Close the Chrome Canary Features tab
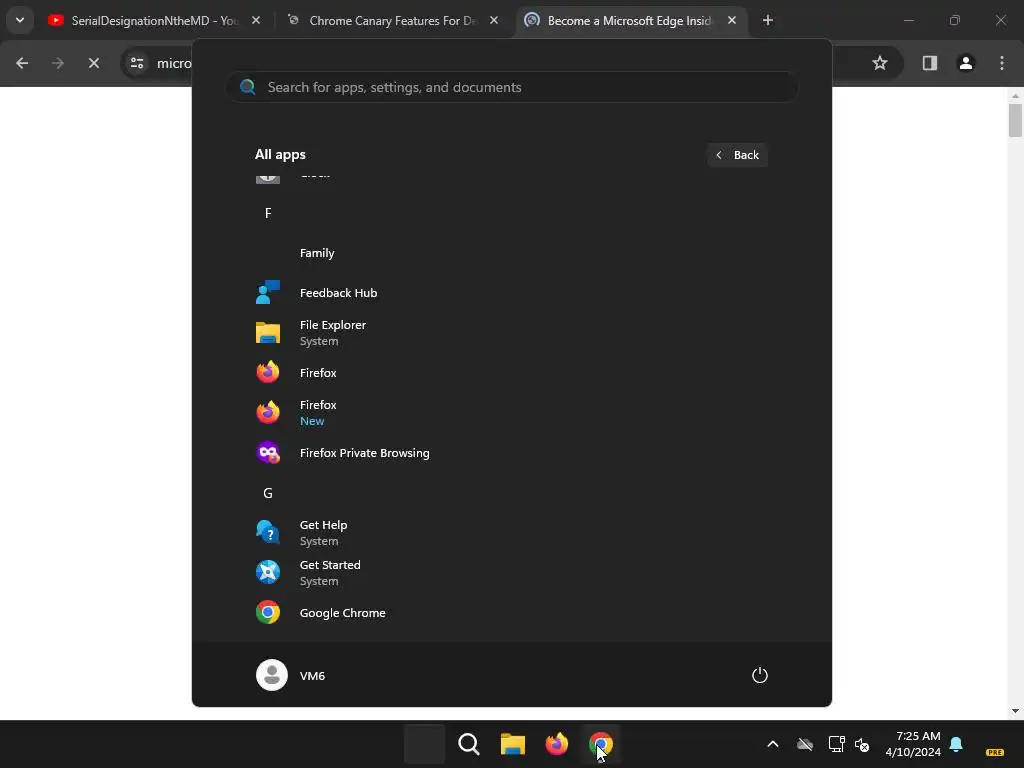This screenshot has height=768, width=1024. pyautogui.click(x=494, y=20)
